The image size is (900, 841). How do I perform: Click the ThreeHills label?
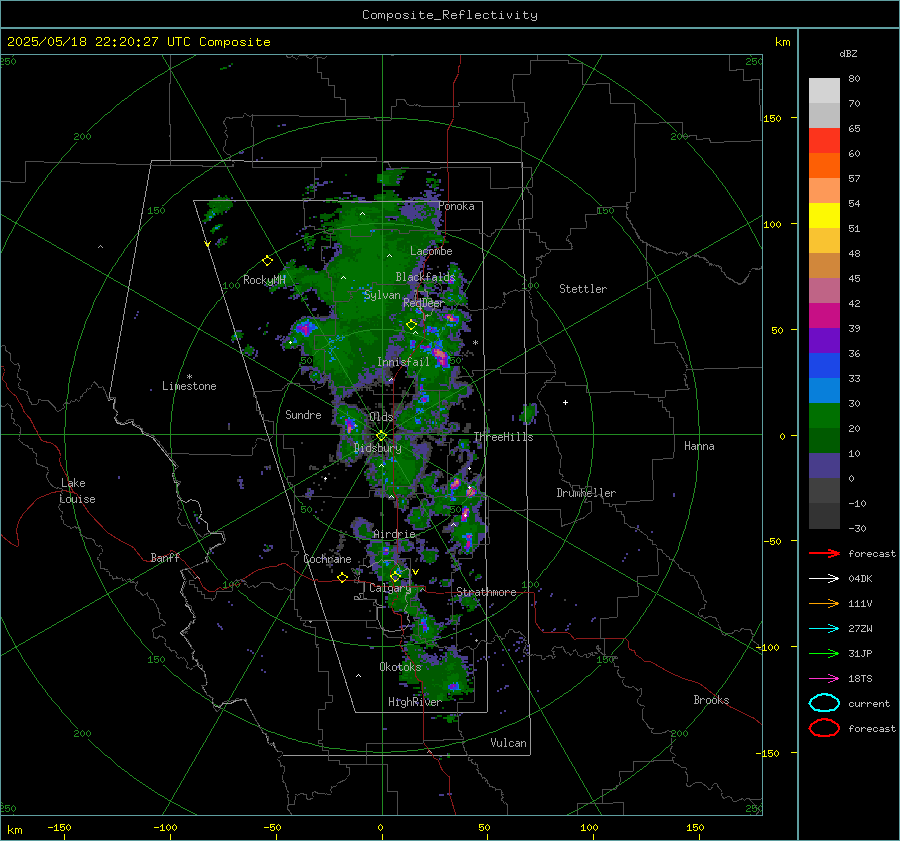pyautogui.click(x=503, y=437)
